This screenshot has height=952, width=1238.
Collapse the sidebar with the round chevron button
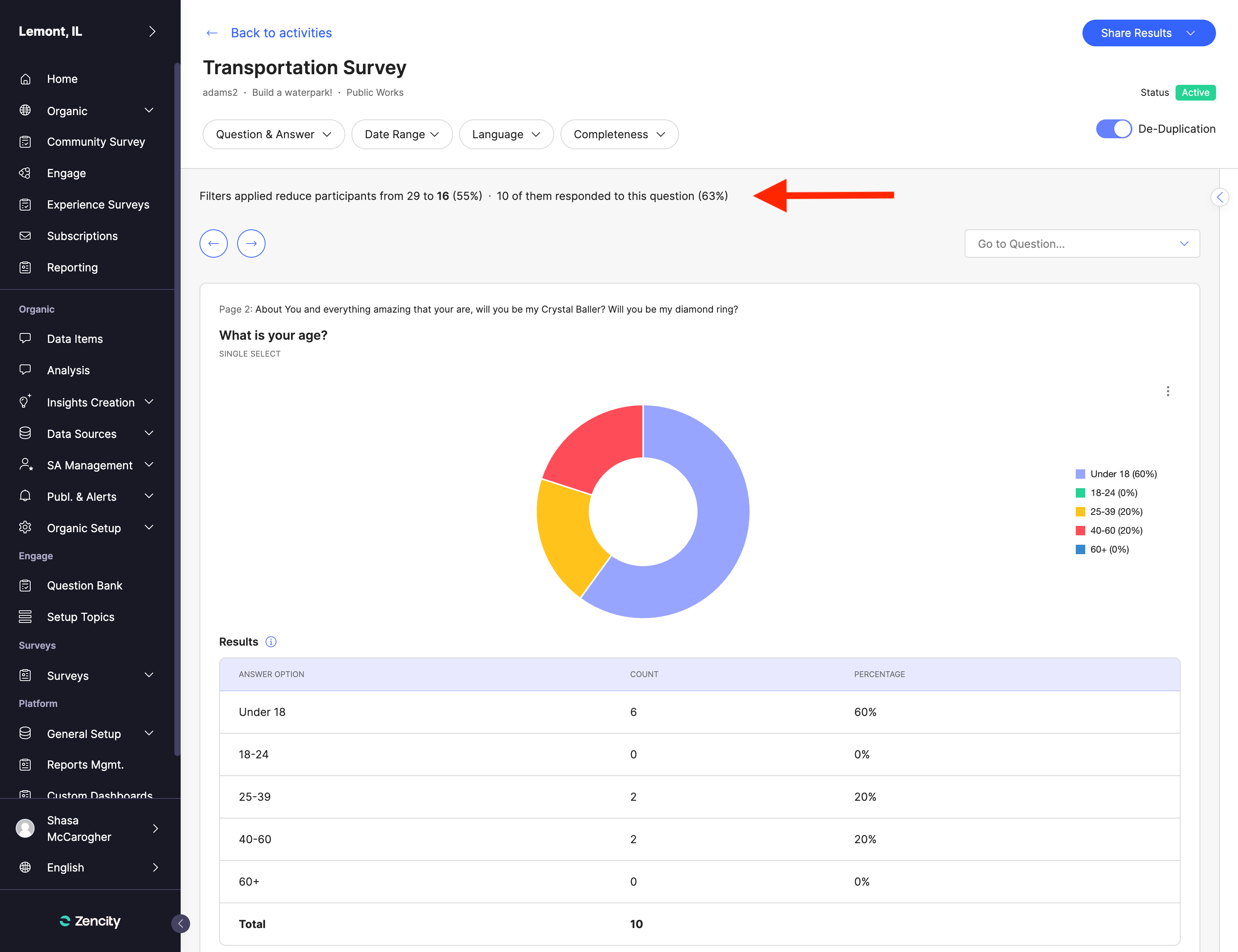click(x=181, y=924)
